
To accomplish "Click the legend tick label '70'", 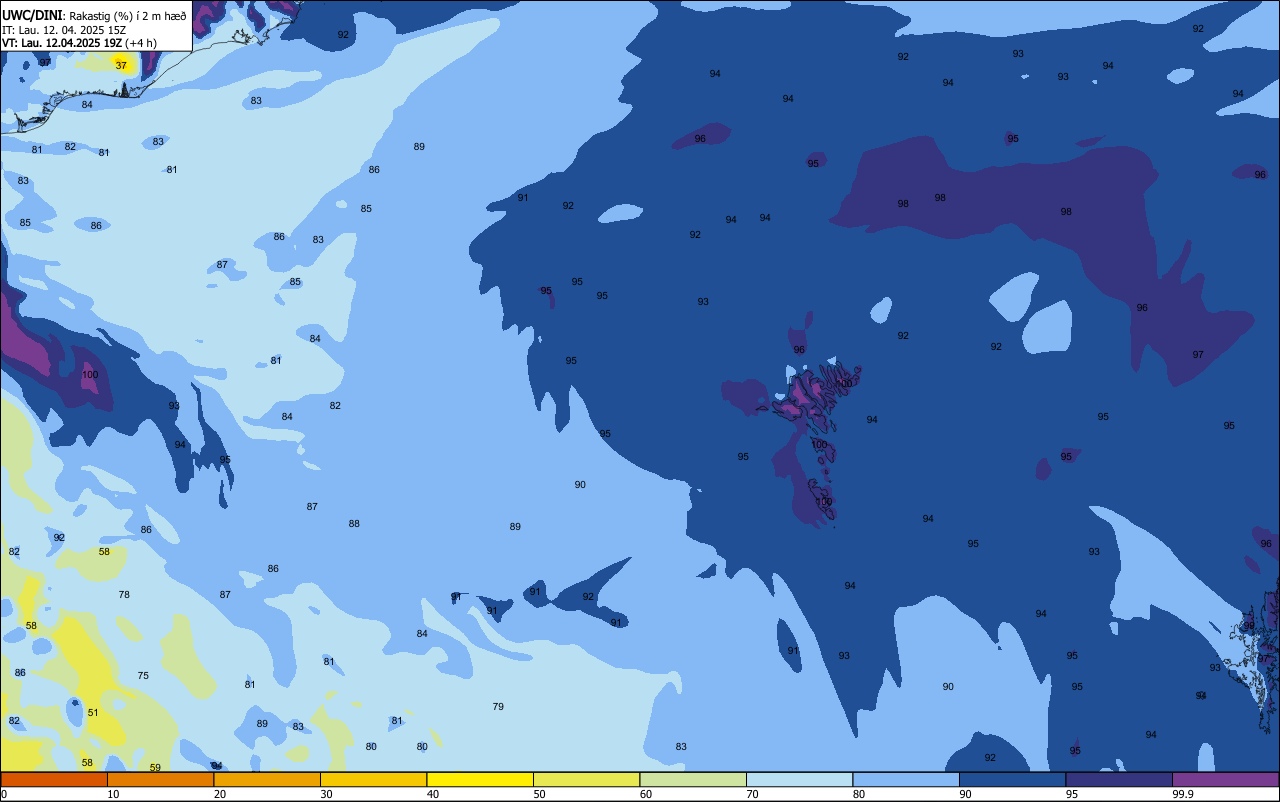I will tap(752, 794).
